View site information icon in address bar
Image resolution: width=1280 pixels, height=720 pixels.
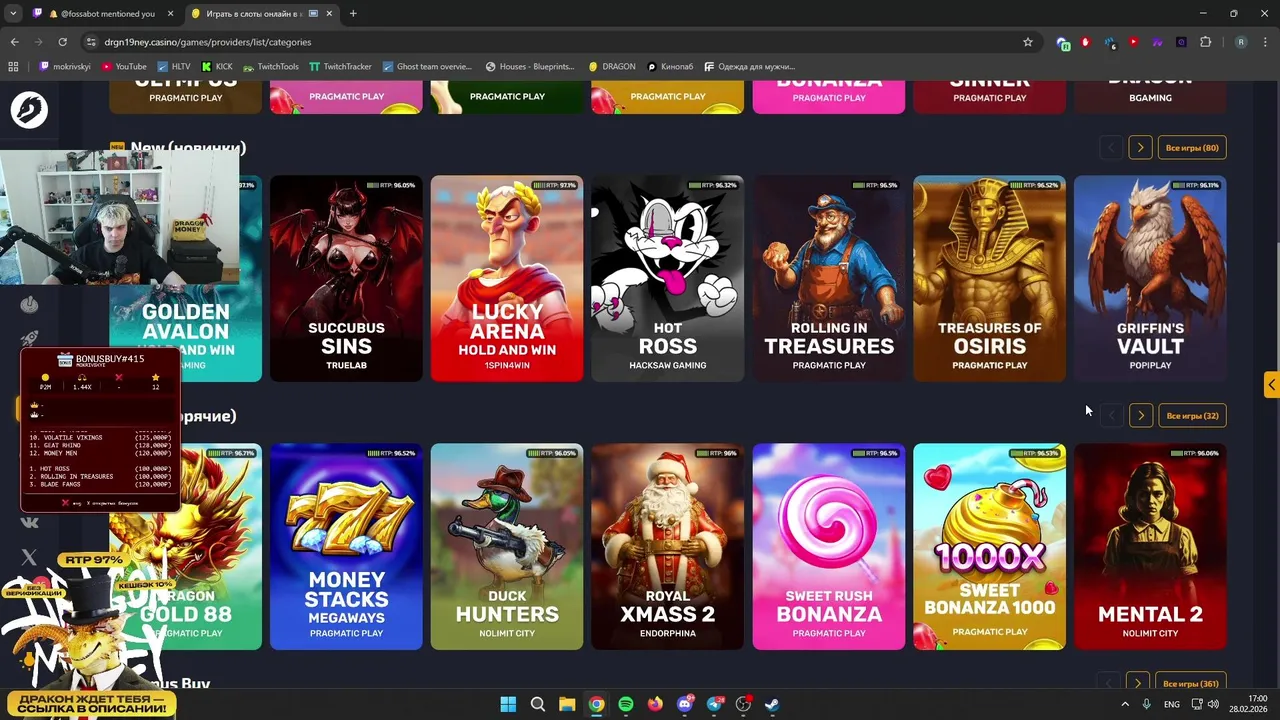point(91,42)
